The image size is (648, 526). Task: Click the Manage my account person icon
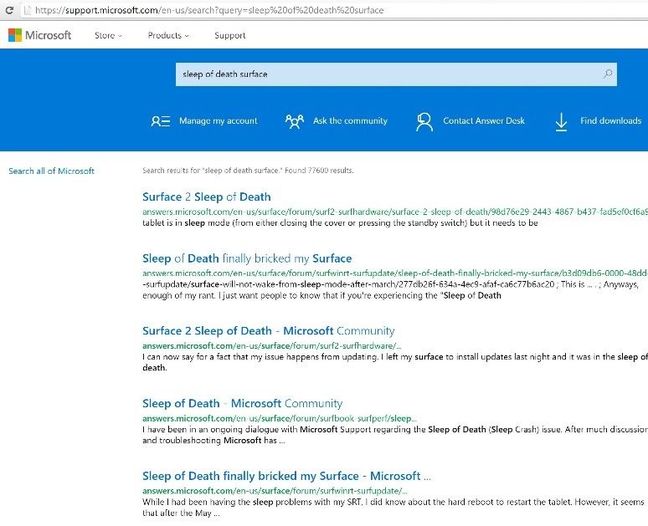160,121
